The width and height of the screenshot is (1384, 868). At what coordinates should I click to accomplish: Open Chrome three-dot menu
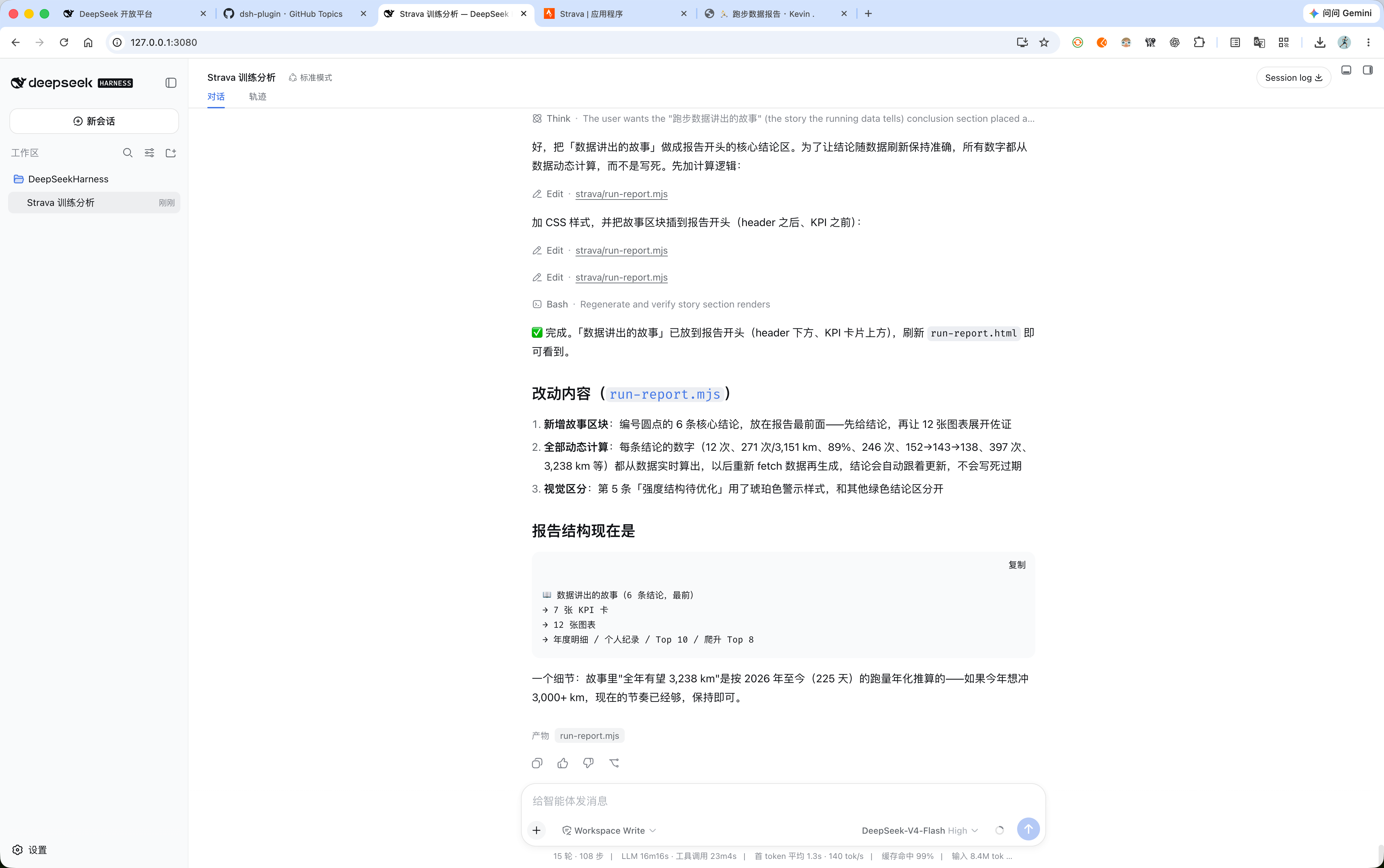coord(1369,42)
